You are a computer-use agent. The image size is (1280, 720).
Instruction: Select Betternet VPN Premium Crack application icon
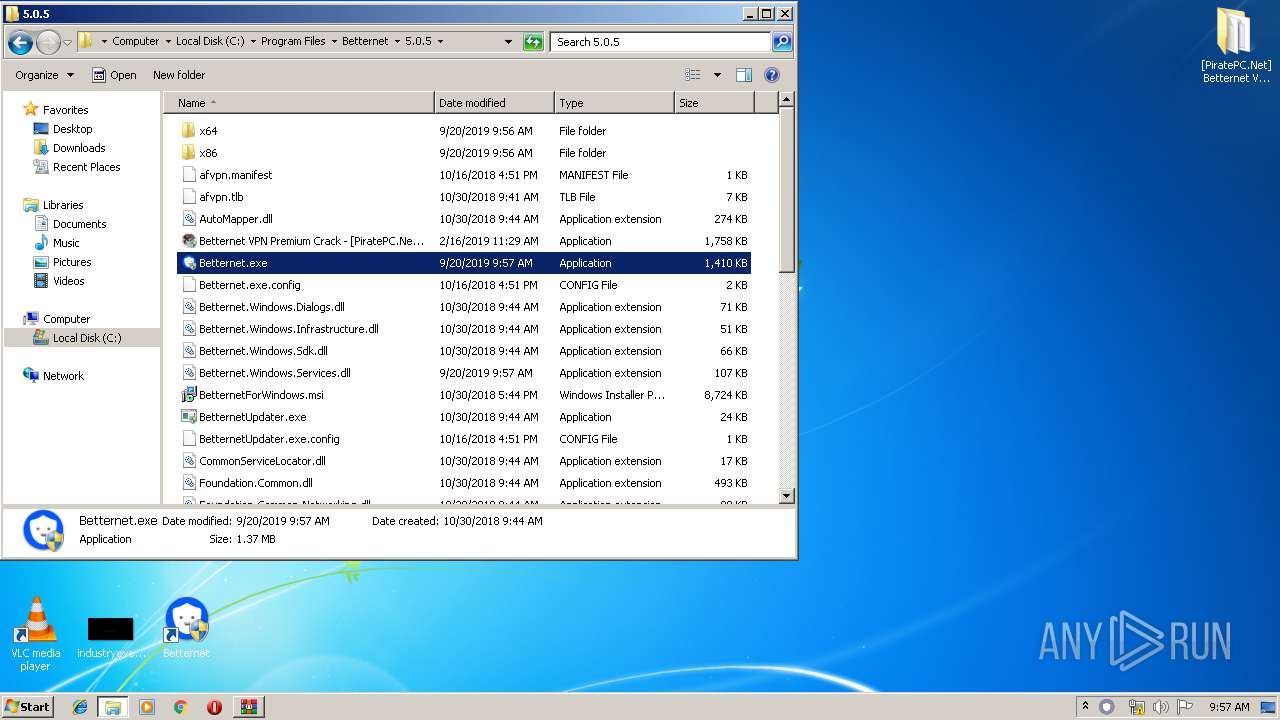pos(189,241)
